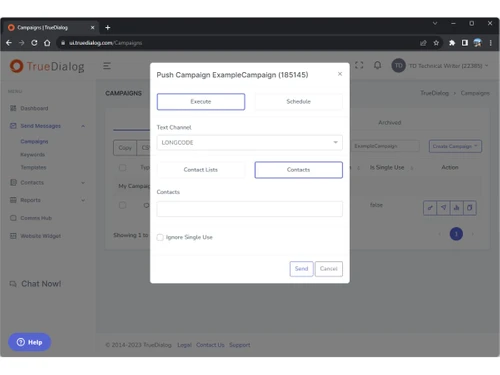This screenshot has height=375, width=500.
Task: Click the Website Widget sidebar icon
Action: coord(13,236)
